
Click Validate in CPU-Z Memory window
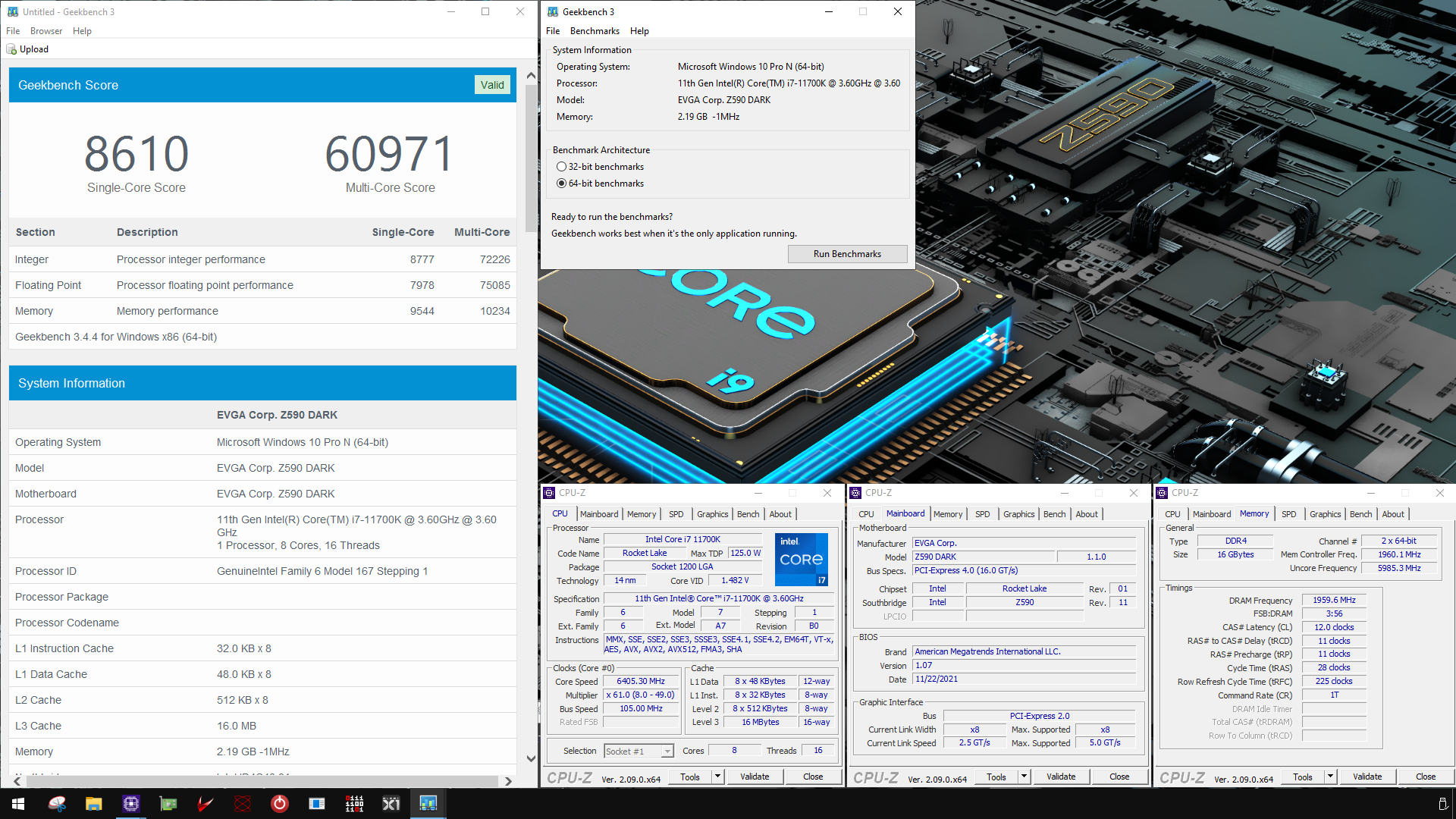(1367, 777)
